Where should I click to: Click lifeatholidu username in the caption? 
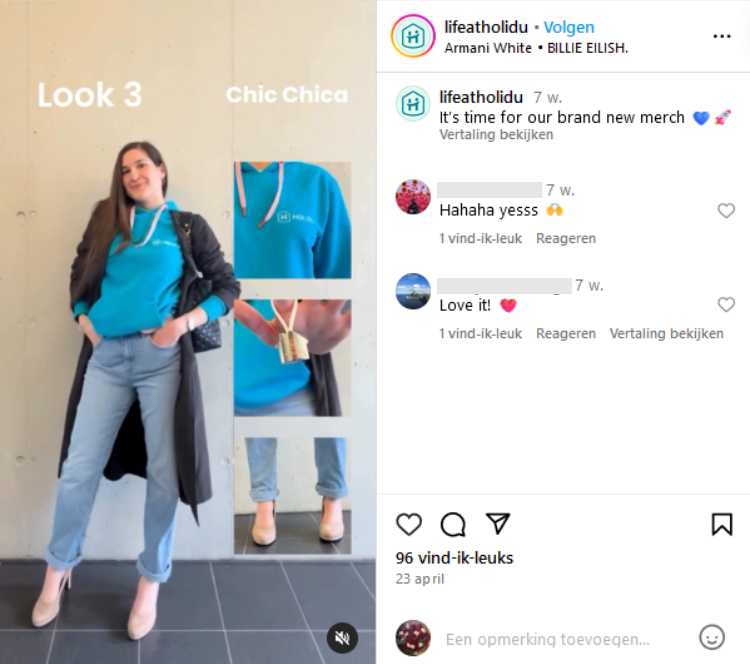coord(481,97)
